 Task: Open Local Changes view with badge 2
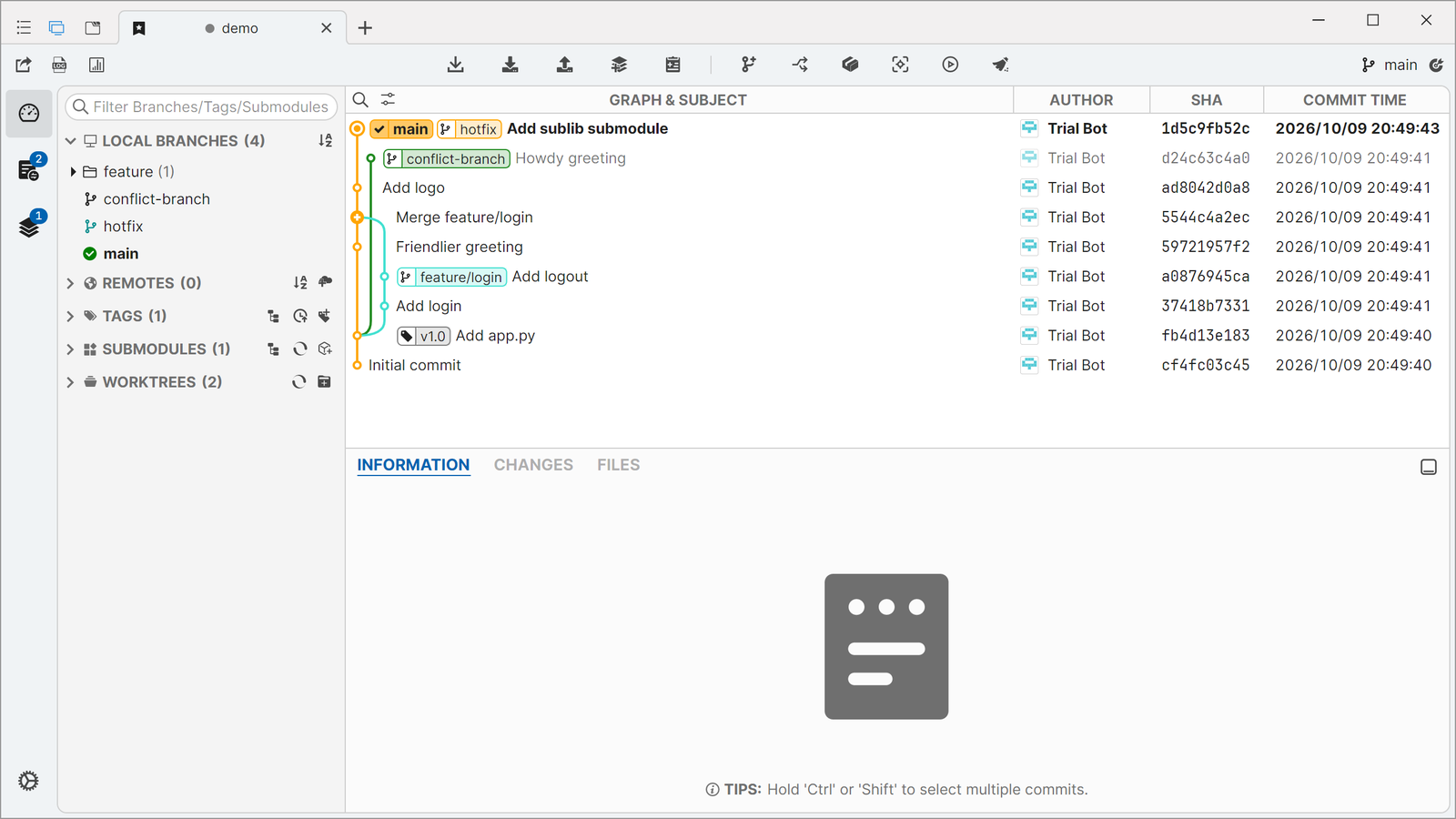[x=29, y=169]
